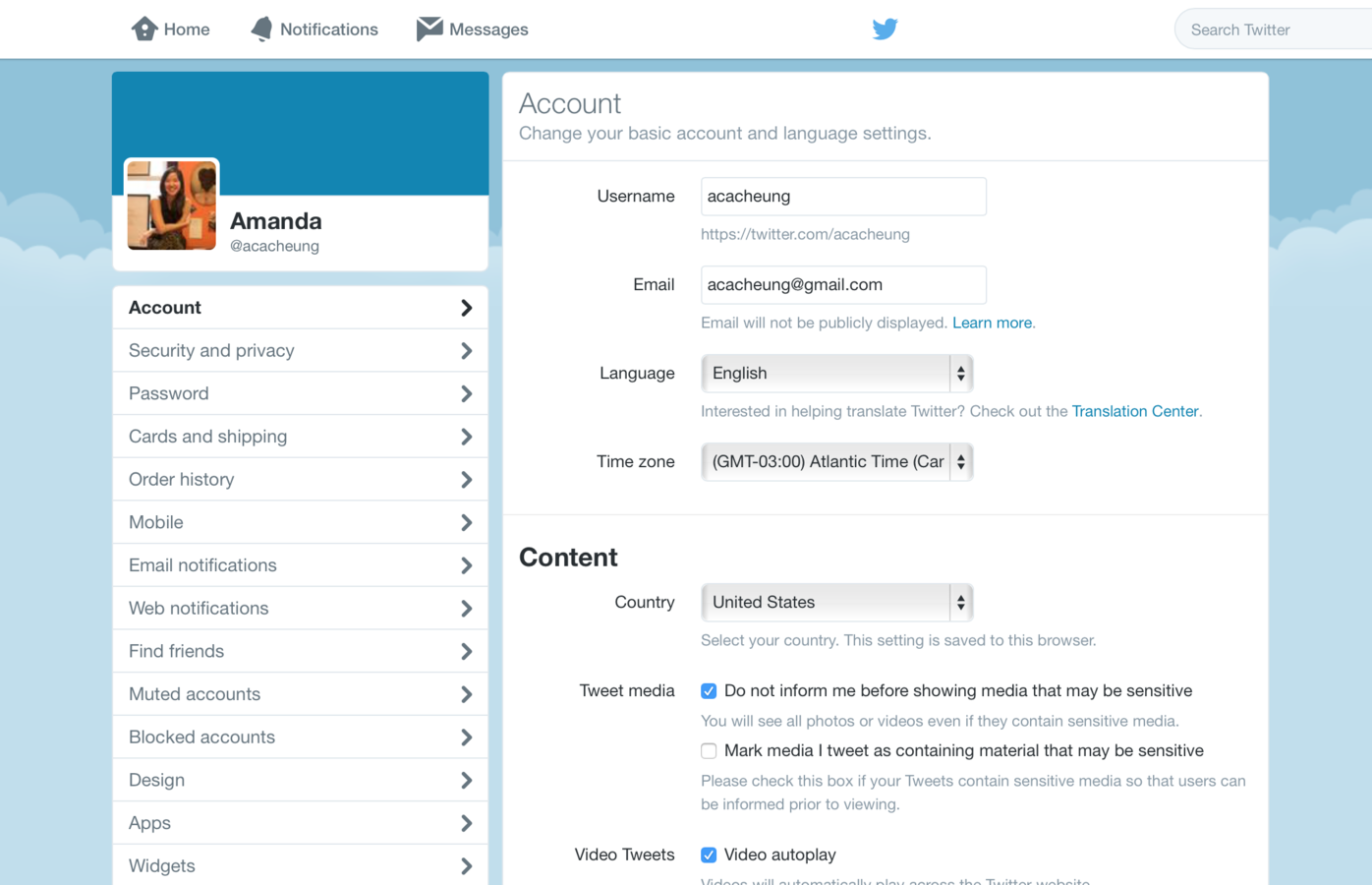Click the Search Twitter box

[1274, 29]
